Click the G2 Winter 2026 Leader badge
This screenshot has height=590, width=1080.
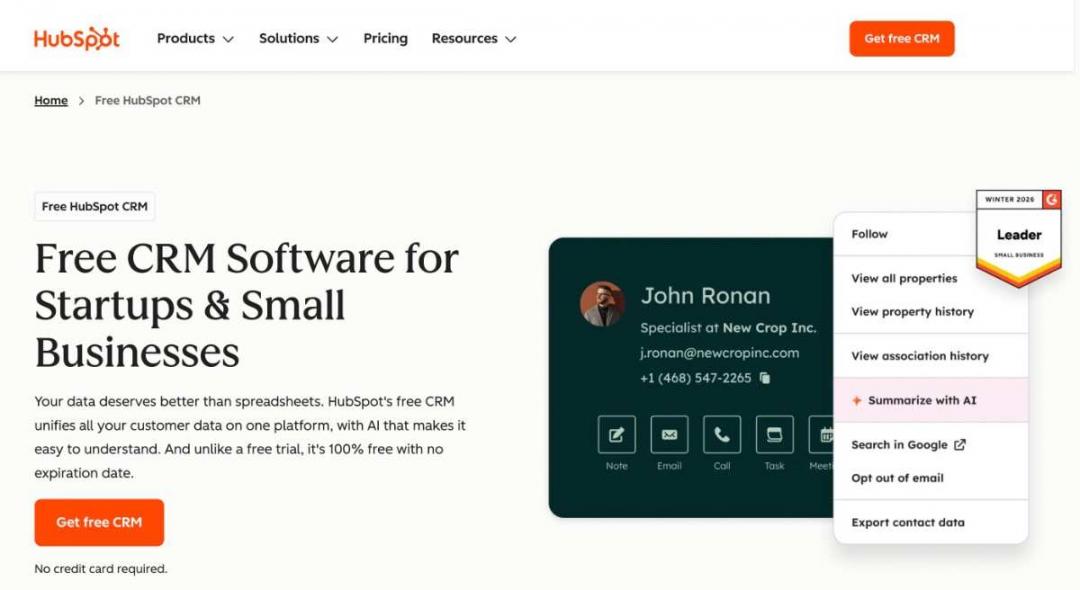1019,238
